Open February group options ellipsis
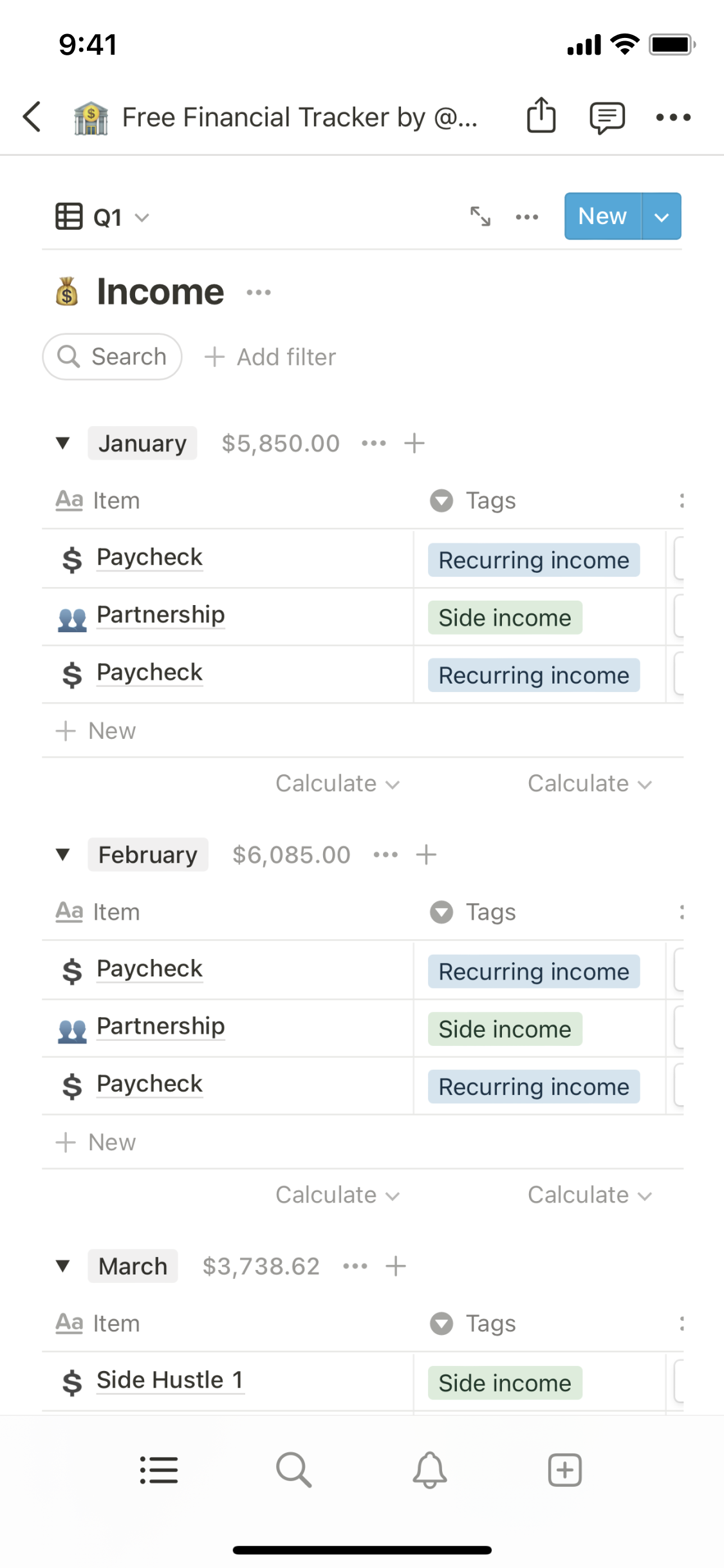This screenshot has width=724, height=1568. tap(385, 854)
